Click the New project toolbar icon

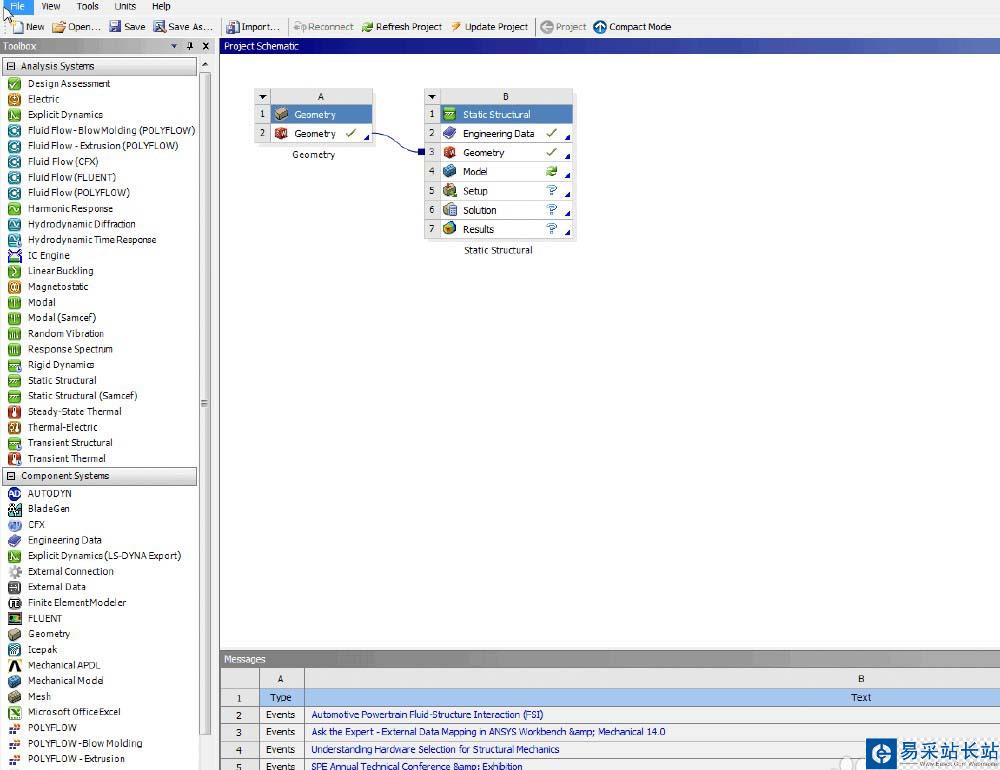tap(27, 27)
